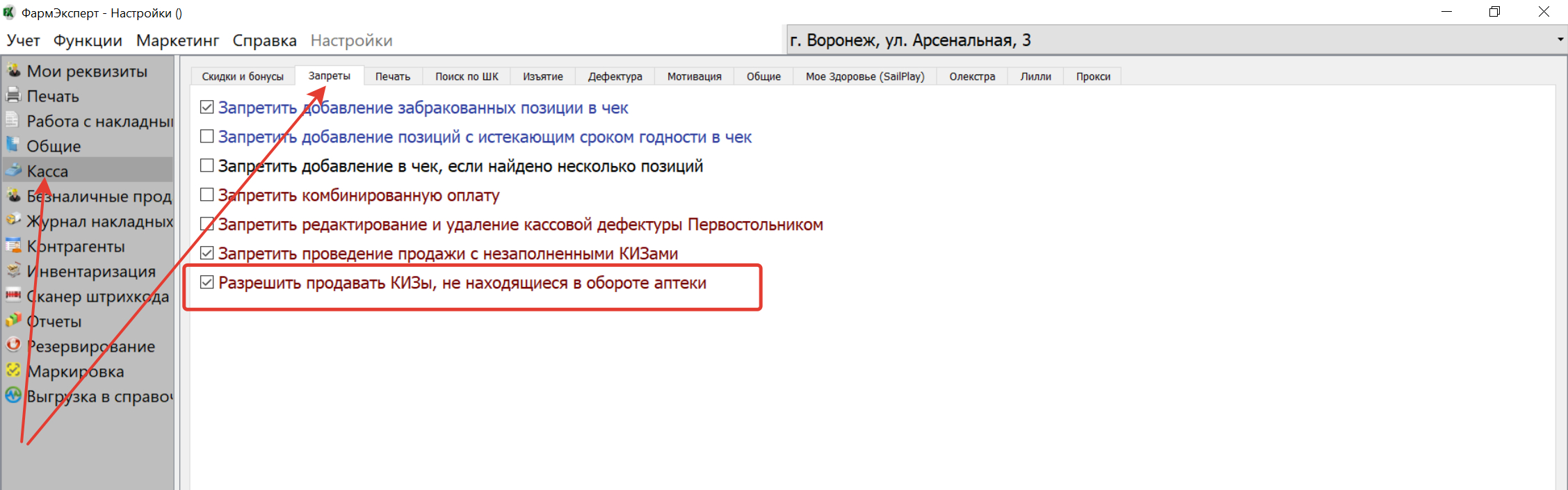1568x490 pixels.
Task: Uncheck Запретить добавление забракованных позиций в чек
Action: [207, 107]
